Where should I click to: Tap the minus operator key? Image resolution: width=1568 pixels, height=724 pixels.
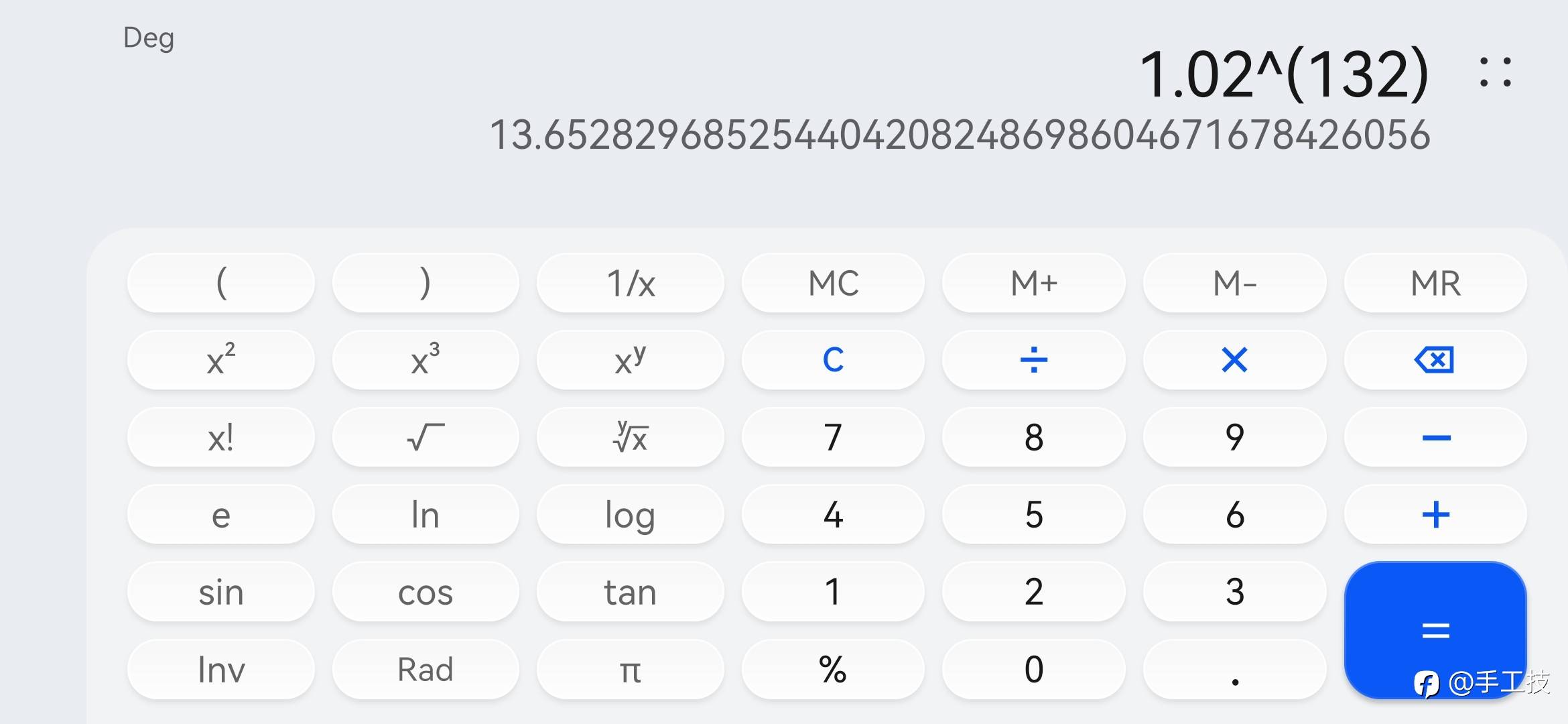point(1435,437)
